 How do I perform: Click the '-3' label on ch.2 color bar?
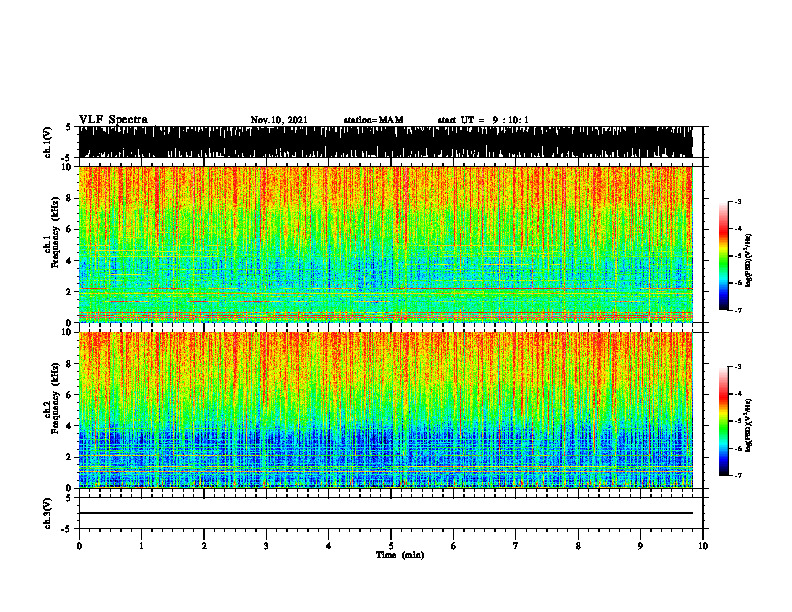point(737,367)
